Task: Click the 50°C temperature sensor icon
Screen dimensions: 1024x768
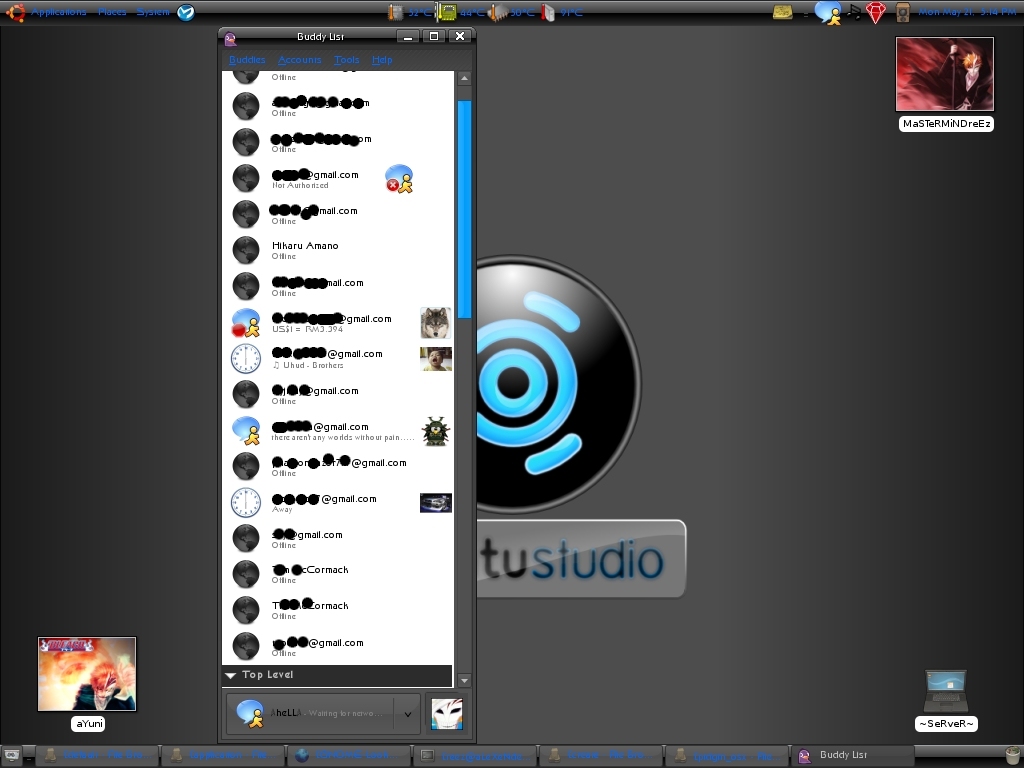Action: (x=499, y=12)
